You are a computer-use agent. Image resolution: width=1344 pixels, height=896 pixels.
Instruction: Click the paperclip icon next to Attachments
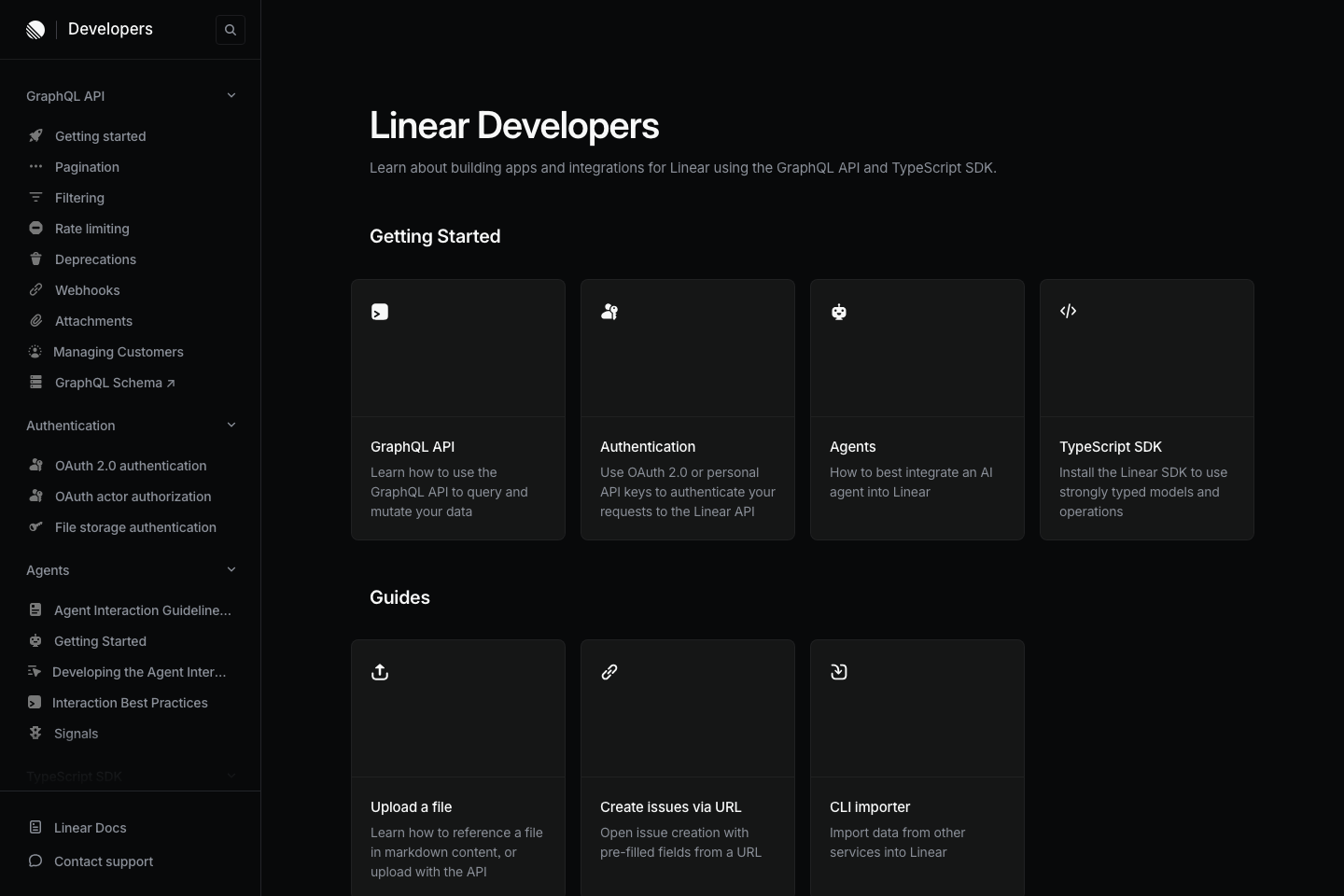click(35, 321)
